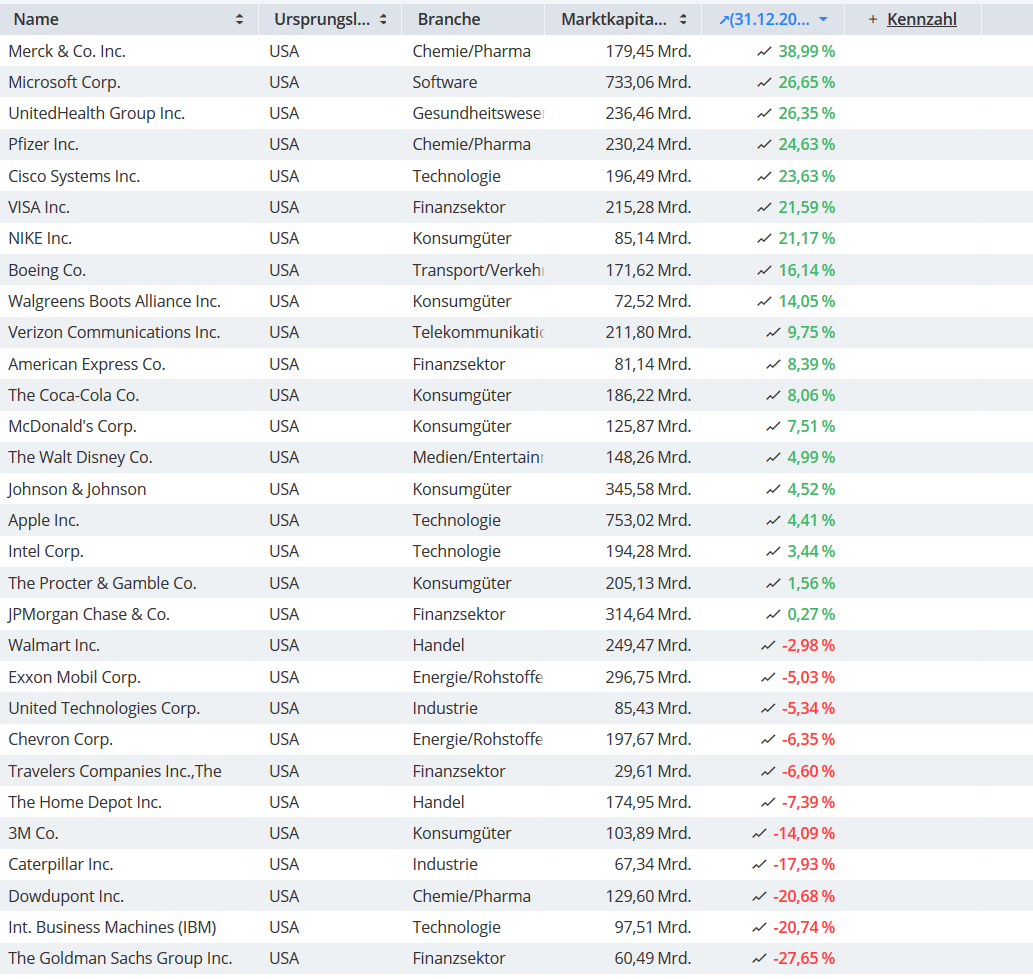Open the Microsoft Corp. entry
The width and height of the screenshot is (1033, 979).
pyautogui.click(x=65, y=82)
